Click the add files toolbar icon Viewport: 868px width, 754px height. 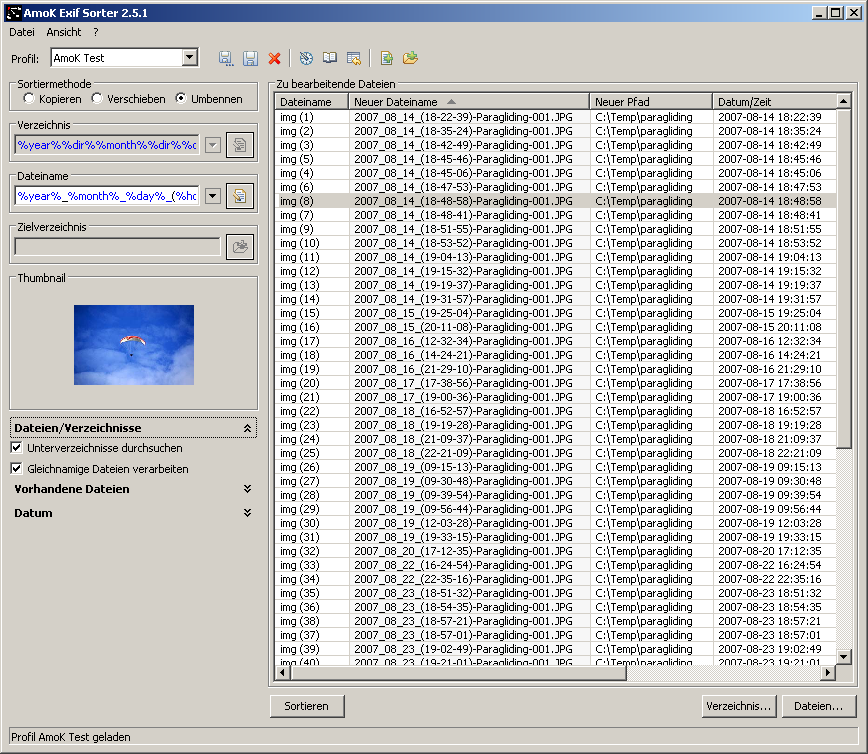(387, 59)
